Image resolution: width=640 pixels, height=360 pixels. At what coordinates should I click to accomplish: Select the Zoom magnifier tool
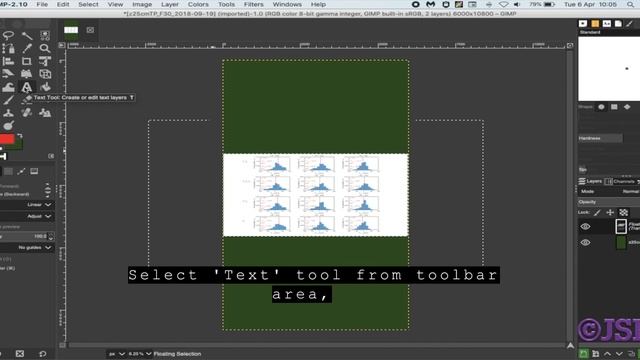coord(45,49)
